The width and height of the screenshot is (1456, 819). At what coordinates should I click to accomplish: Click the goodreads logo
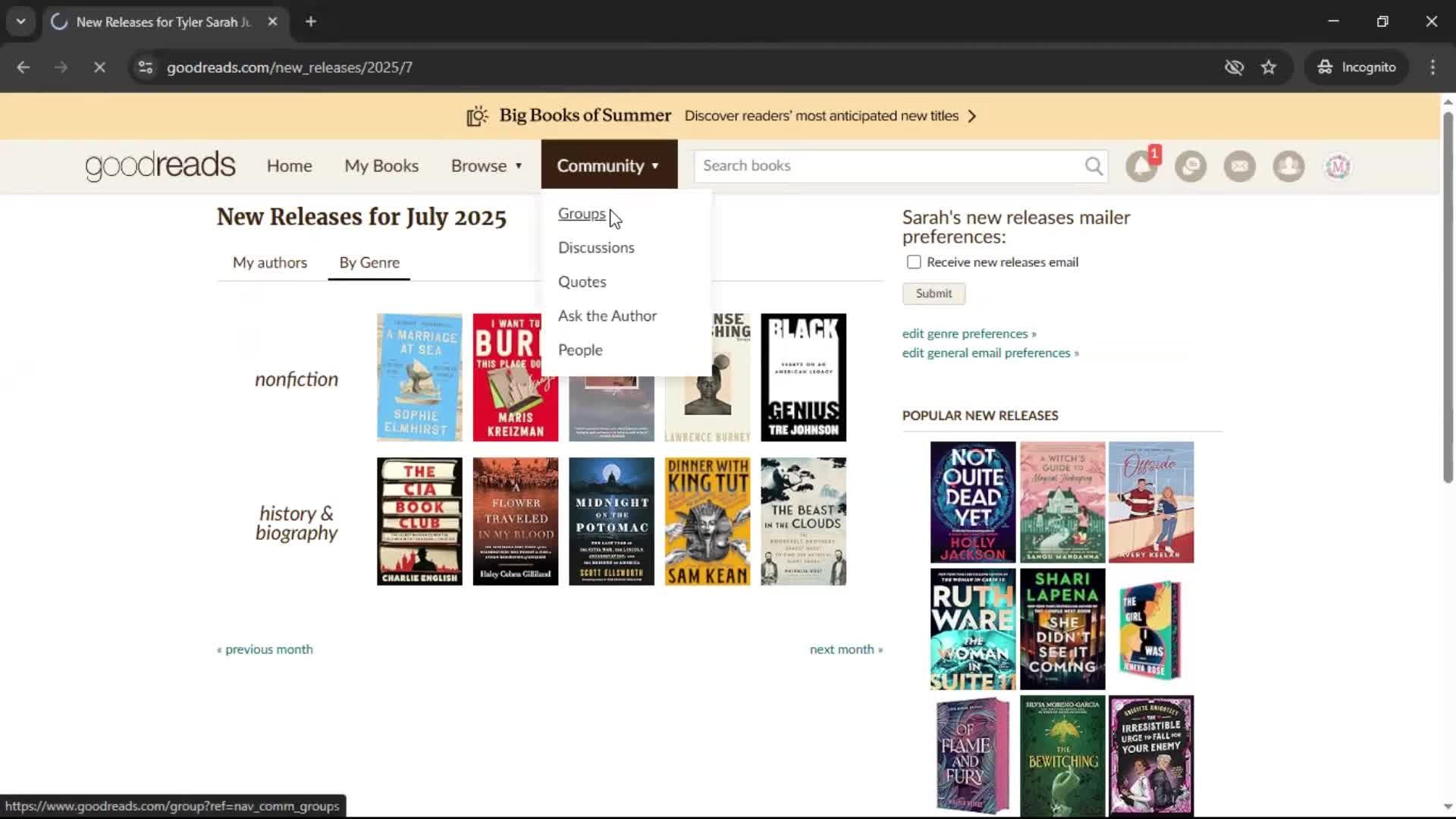(x=160, y=165)
